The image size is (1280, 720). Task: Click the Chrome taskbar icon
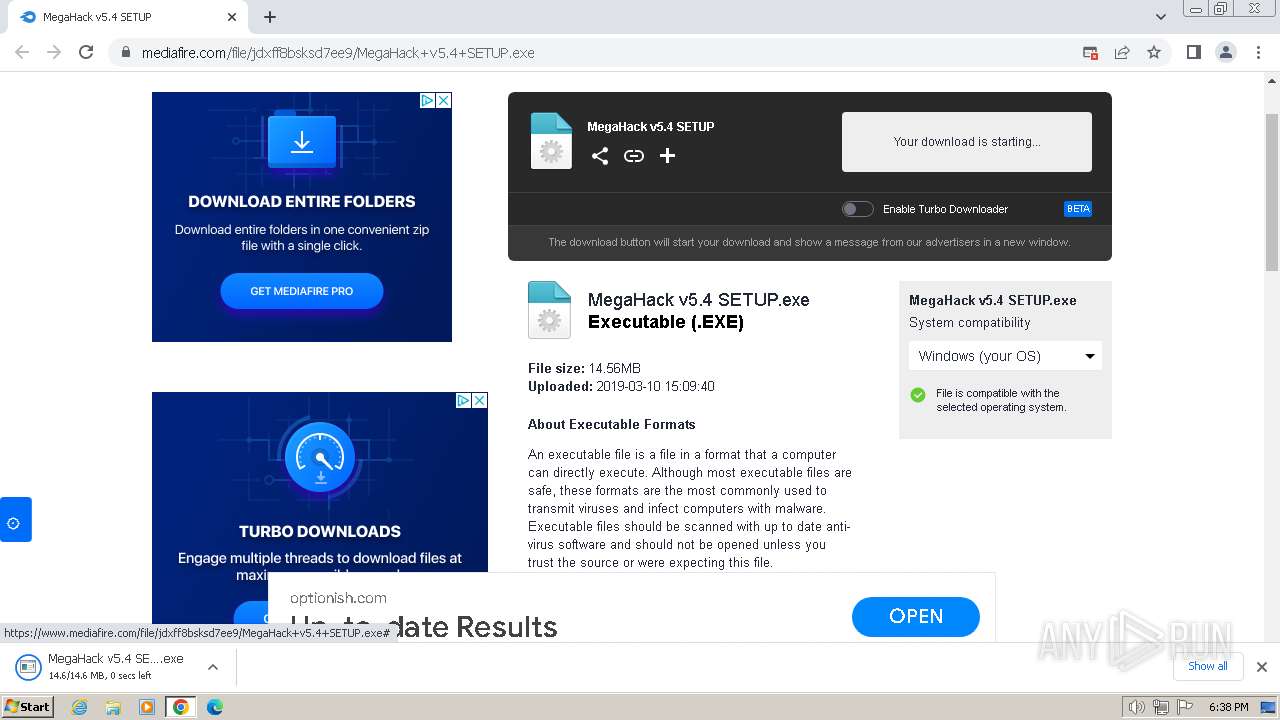181,707
